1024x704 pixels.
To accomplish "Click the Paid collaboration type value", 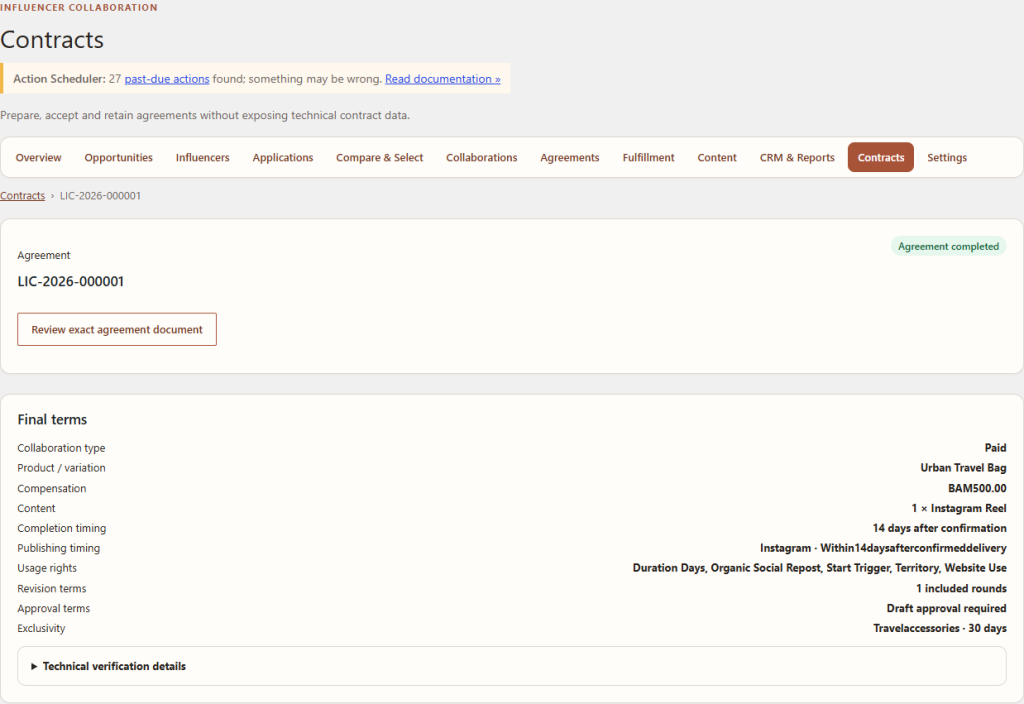I will point(995,448).
